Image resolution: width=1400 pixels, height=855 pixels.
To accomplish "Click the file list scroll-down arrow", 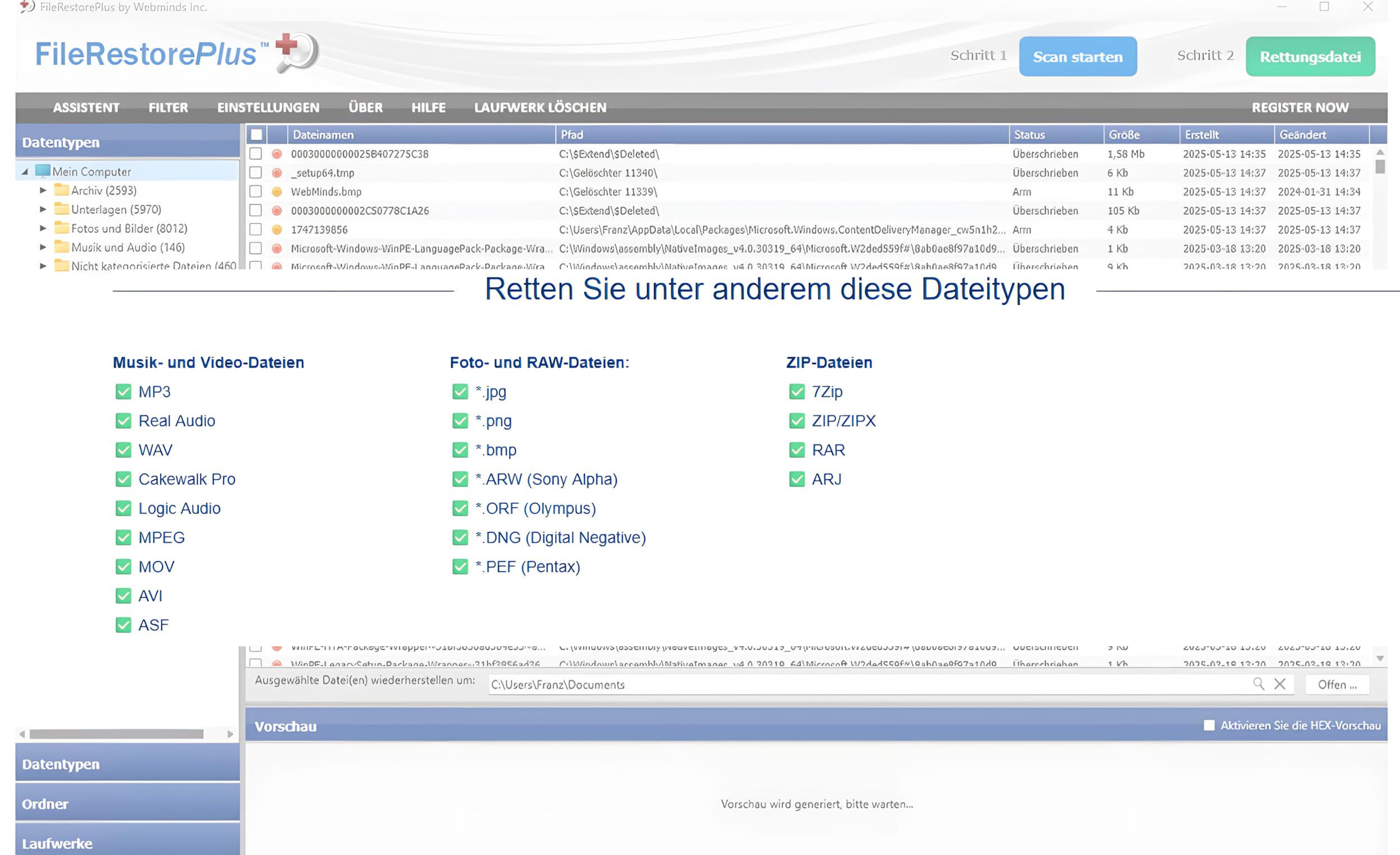I will [1380, 658].
